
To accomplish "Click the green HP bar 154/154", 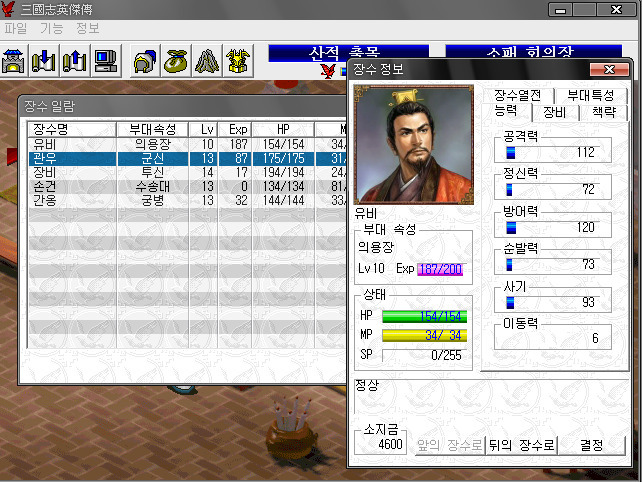I will click(x=424, y=317).
